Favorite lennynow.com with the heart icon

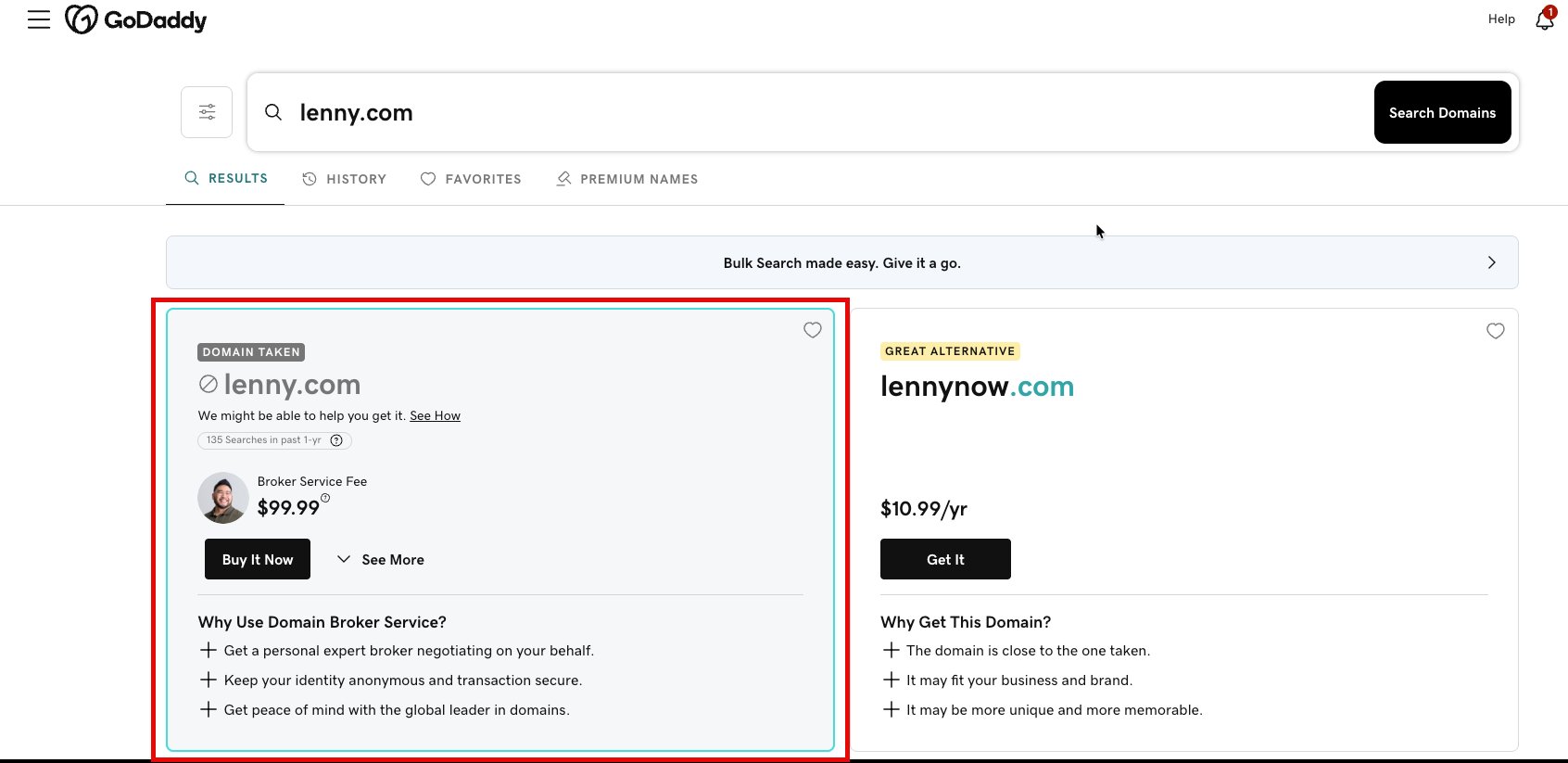coord(1496,331)
